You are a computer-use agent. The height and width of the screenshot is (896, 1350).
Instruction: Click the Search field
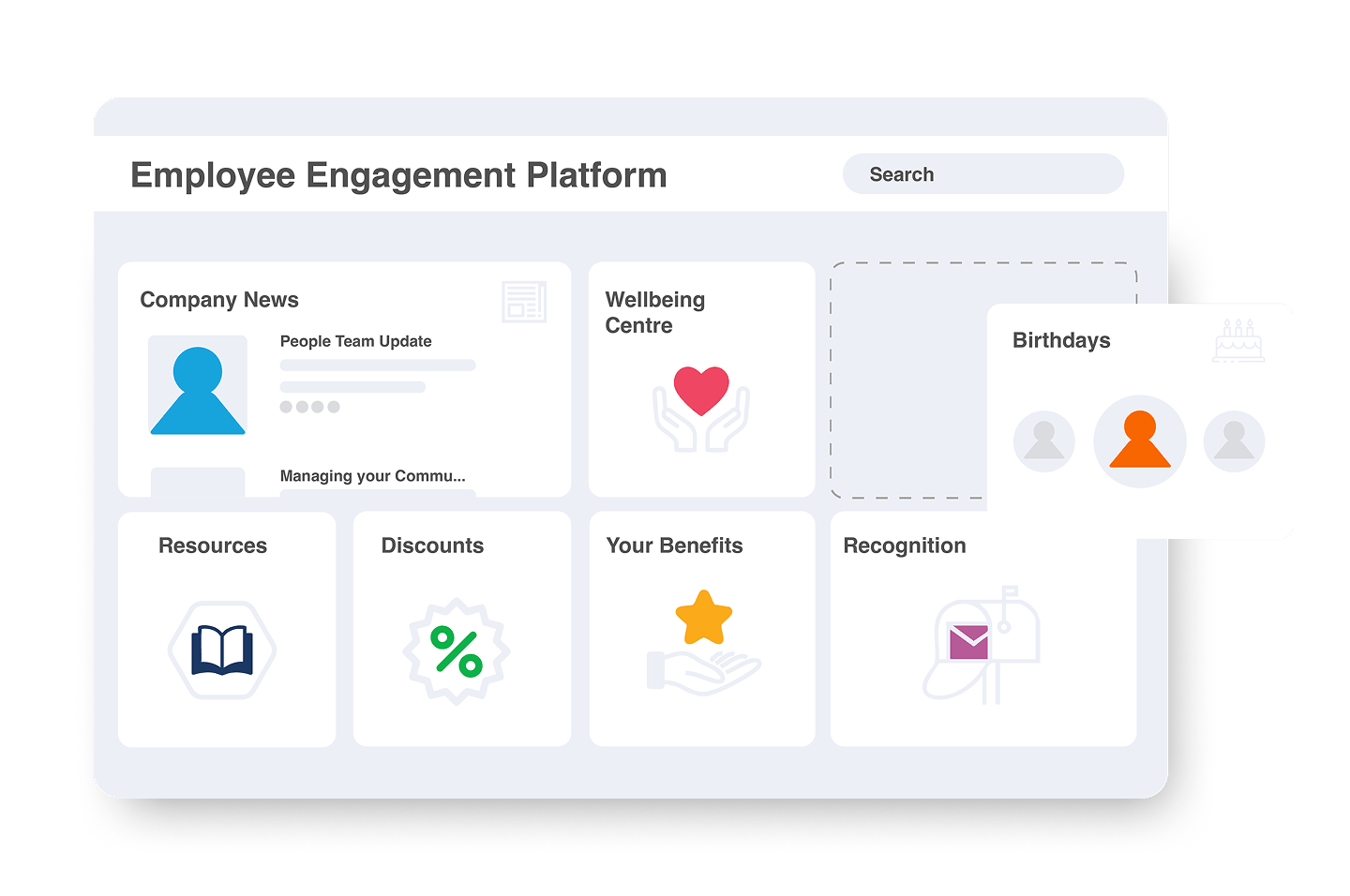982,173
